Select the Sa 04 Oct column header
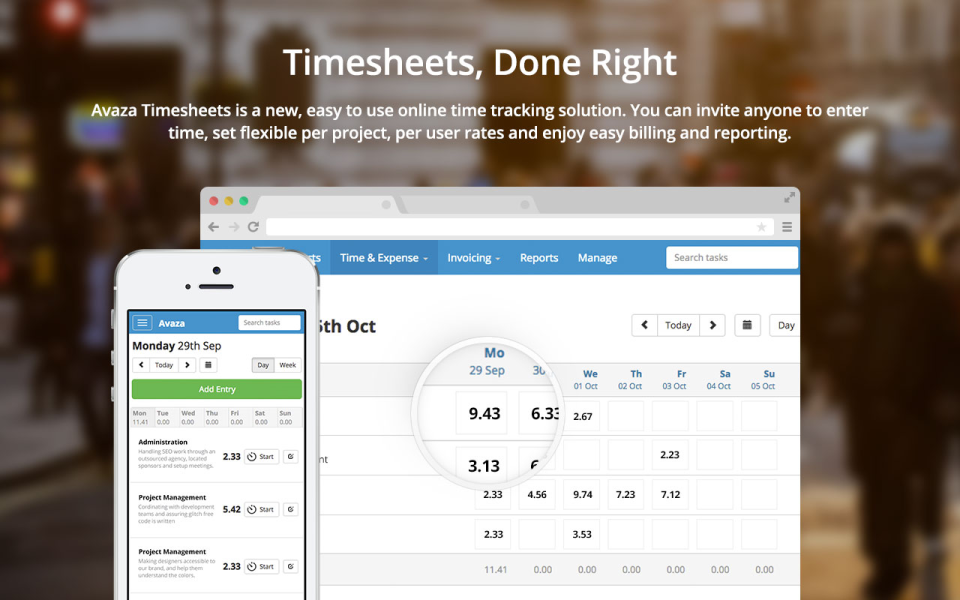Viewport: 960px width, 600px height. [719, 380]
